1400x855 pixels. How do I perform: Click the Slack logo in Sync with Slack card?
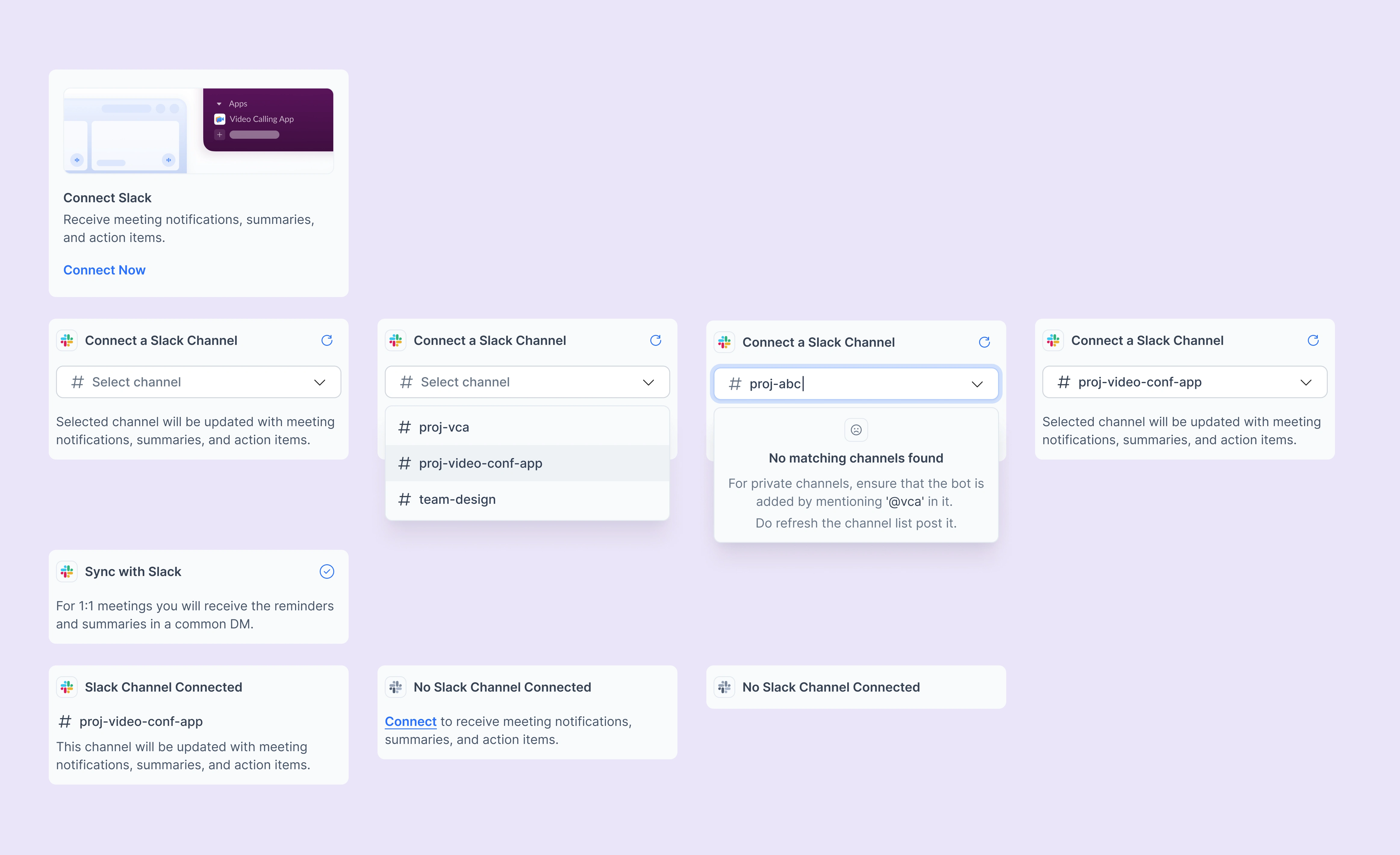point(67,572)
